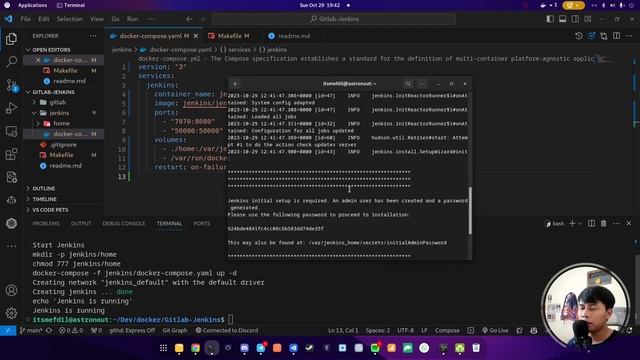
Task: Click scrollbar in floating terminal window
Action: (470, 211)
